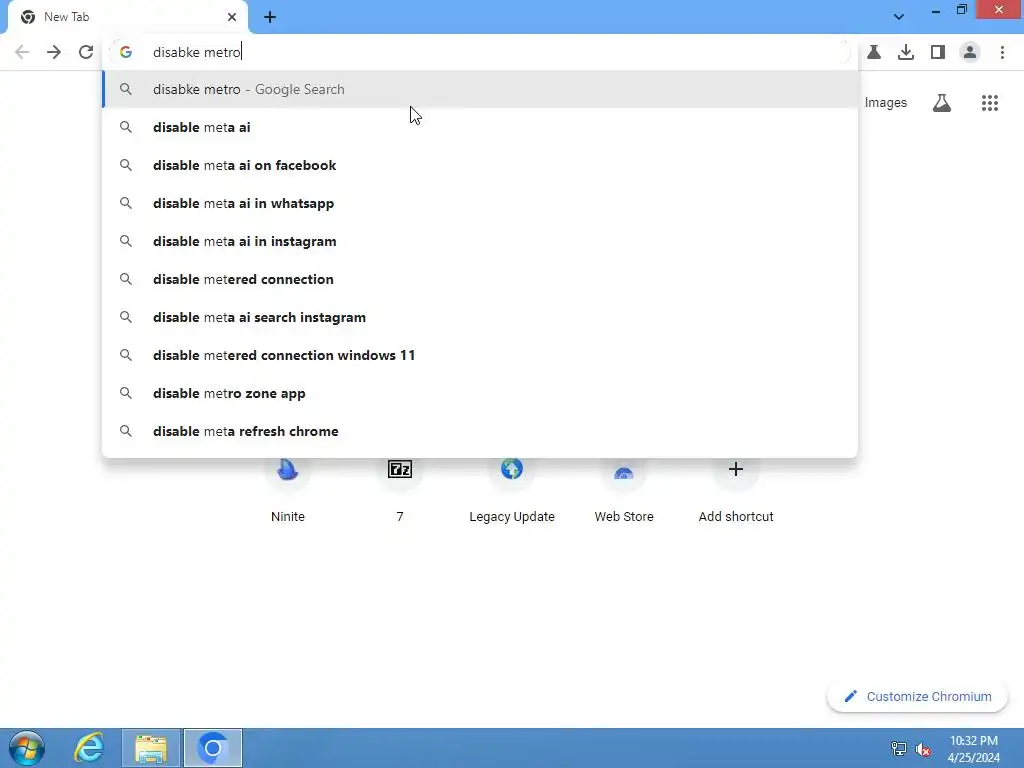Open the Ninite shortcut icon

tap(287, 470)
